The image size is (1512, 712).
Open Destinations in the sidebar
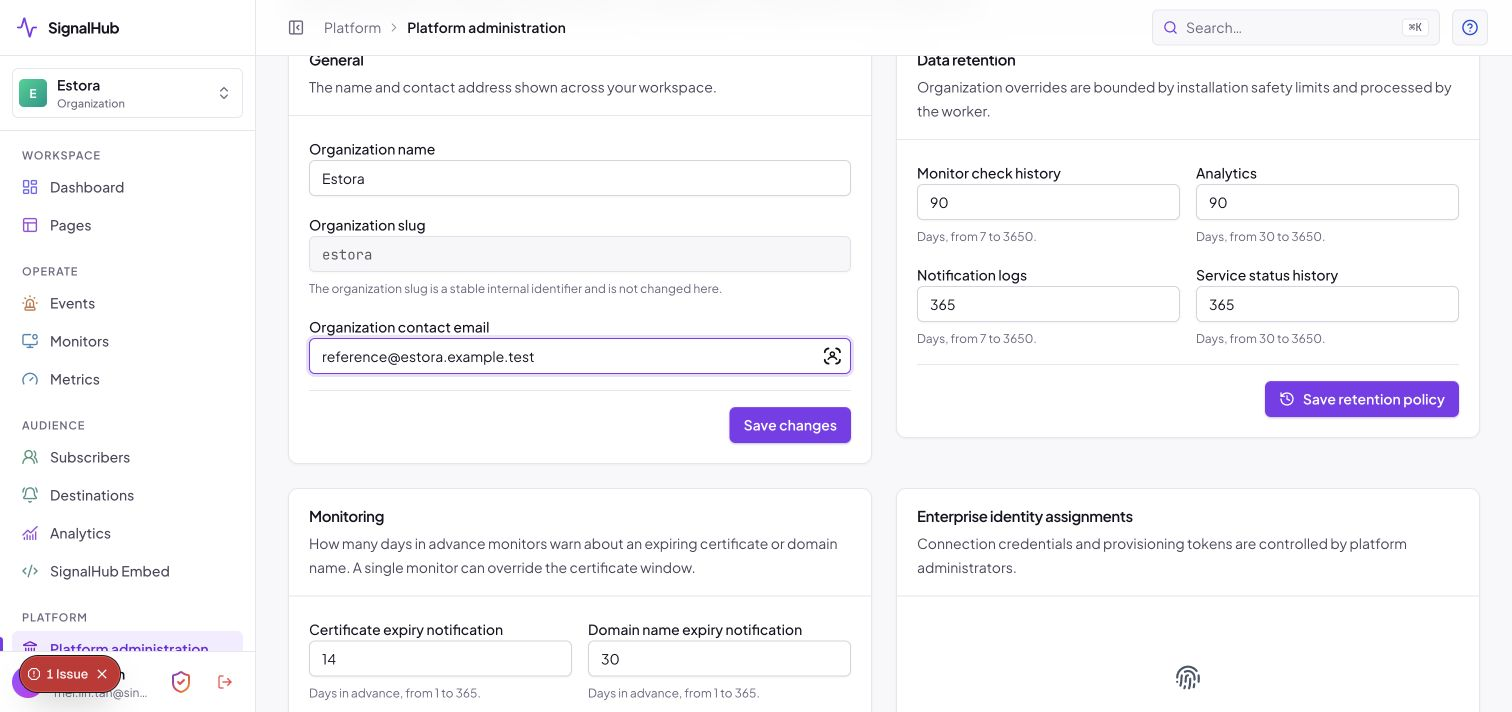(x=127, y=495)
